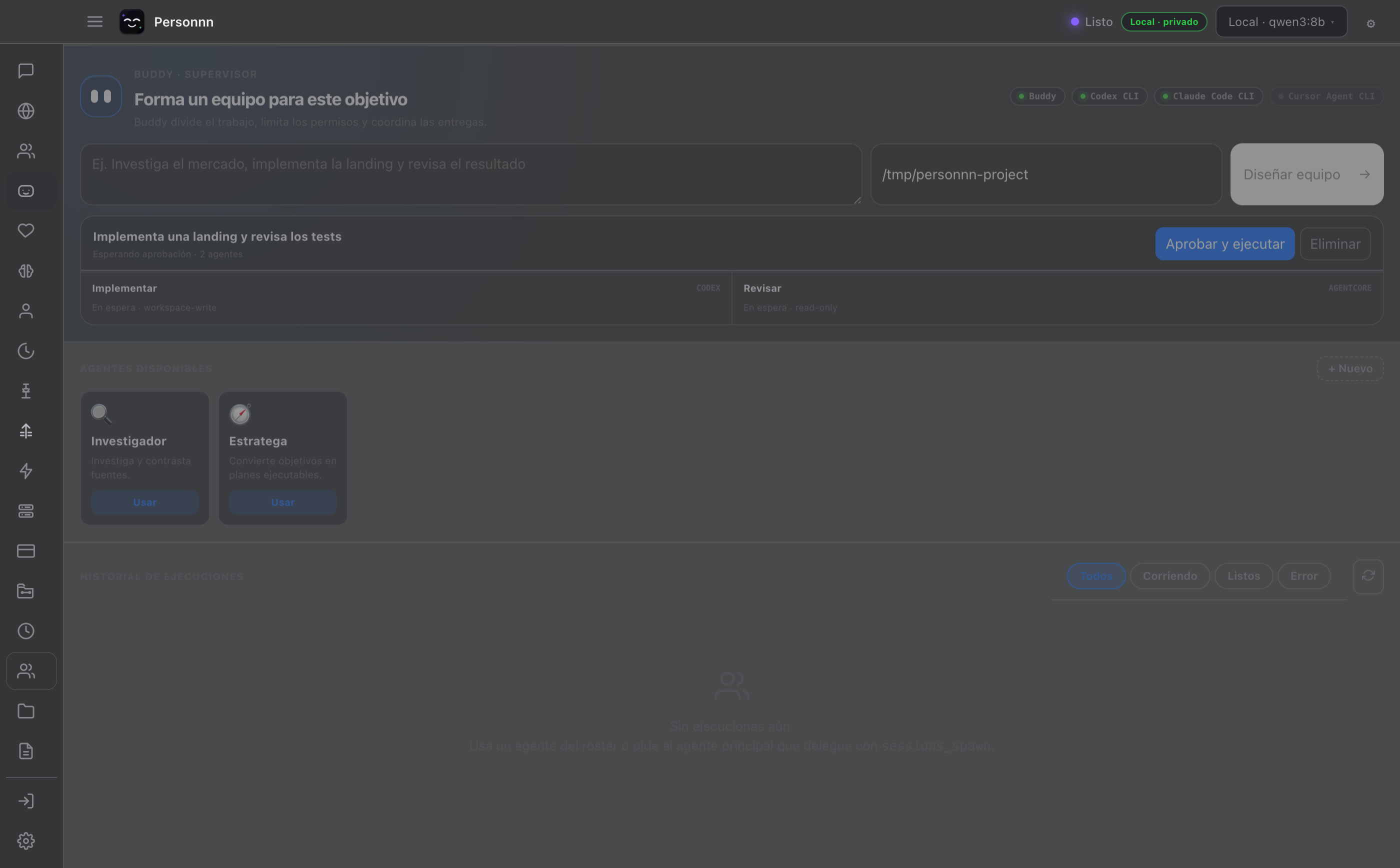Click the title 'Implementa una landing y revisa los tests'

coord(217,236)
